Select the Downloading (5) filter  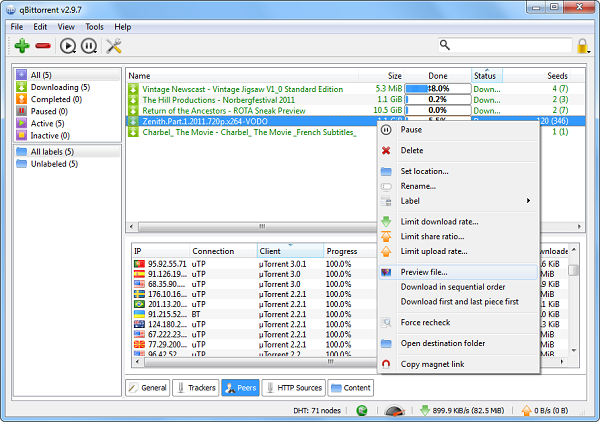pyautogui.click(x=59, y=88)
